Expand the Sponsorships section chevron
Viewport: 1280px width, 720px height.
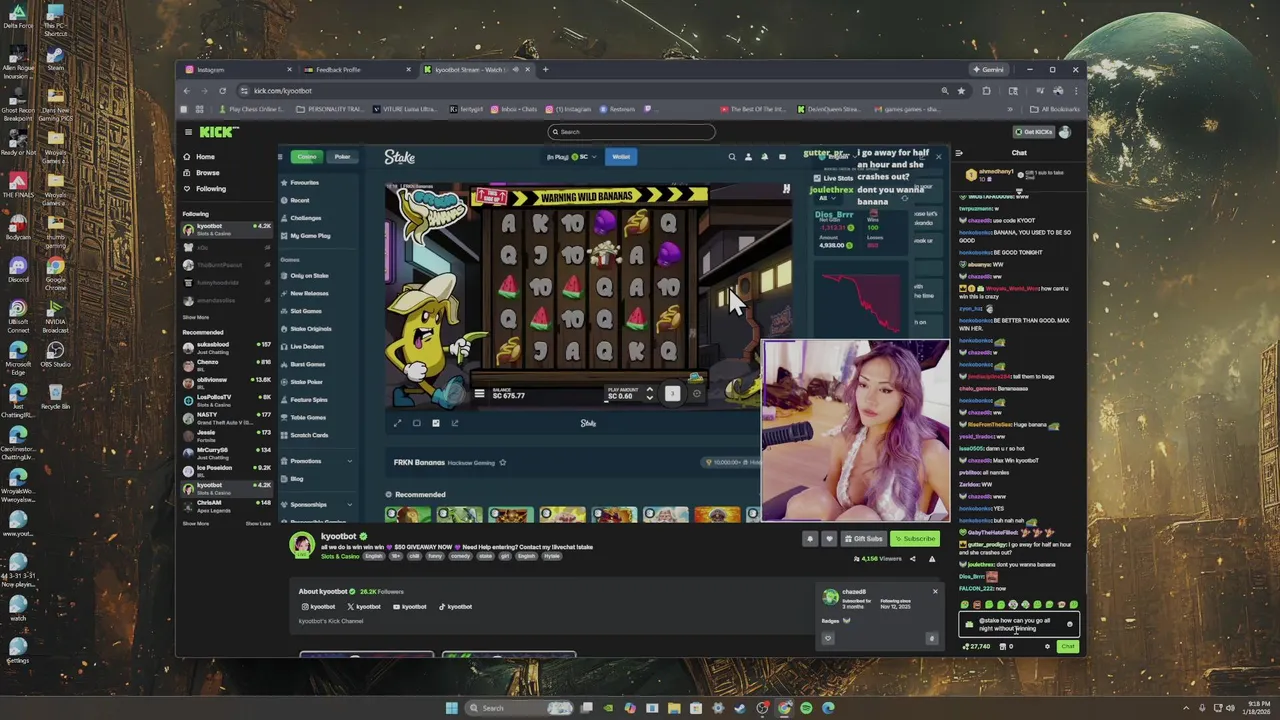(349, 504)
